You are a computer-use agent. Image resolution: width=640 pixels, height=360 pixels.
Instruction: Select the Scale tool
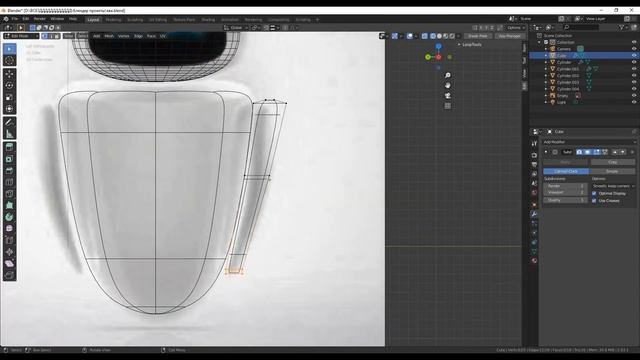(x=9, y=97)
